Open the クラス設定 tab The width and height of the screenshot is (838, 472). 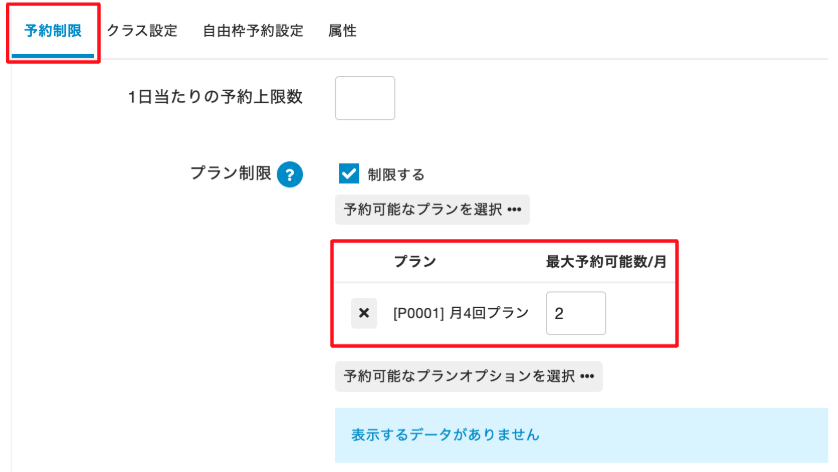[x=142, y=31]
